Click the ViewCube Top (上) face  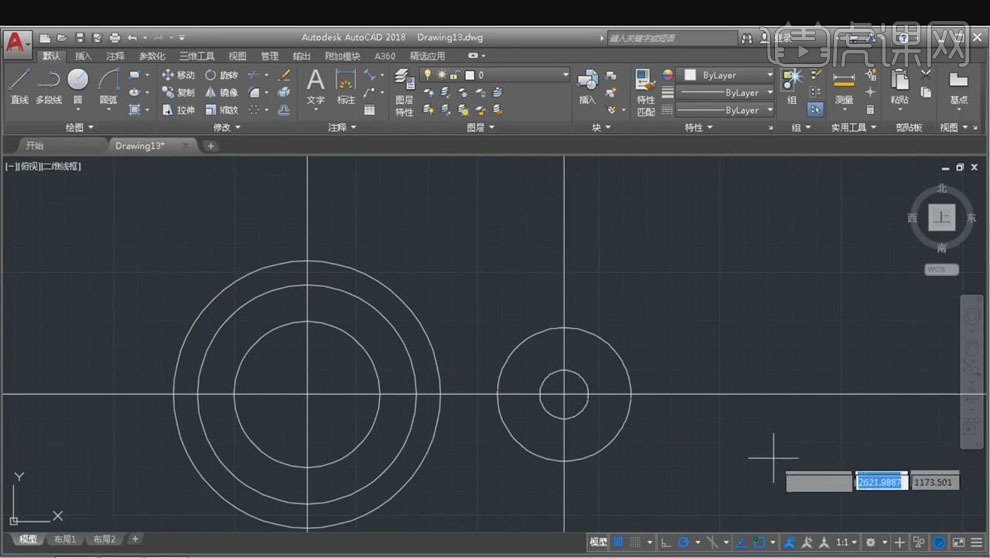click(x=941, y=218)
